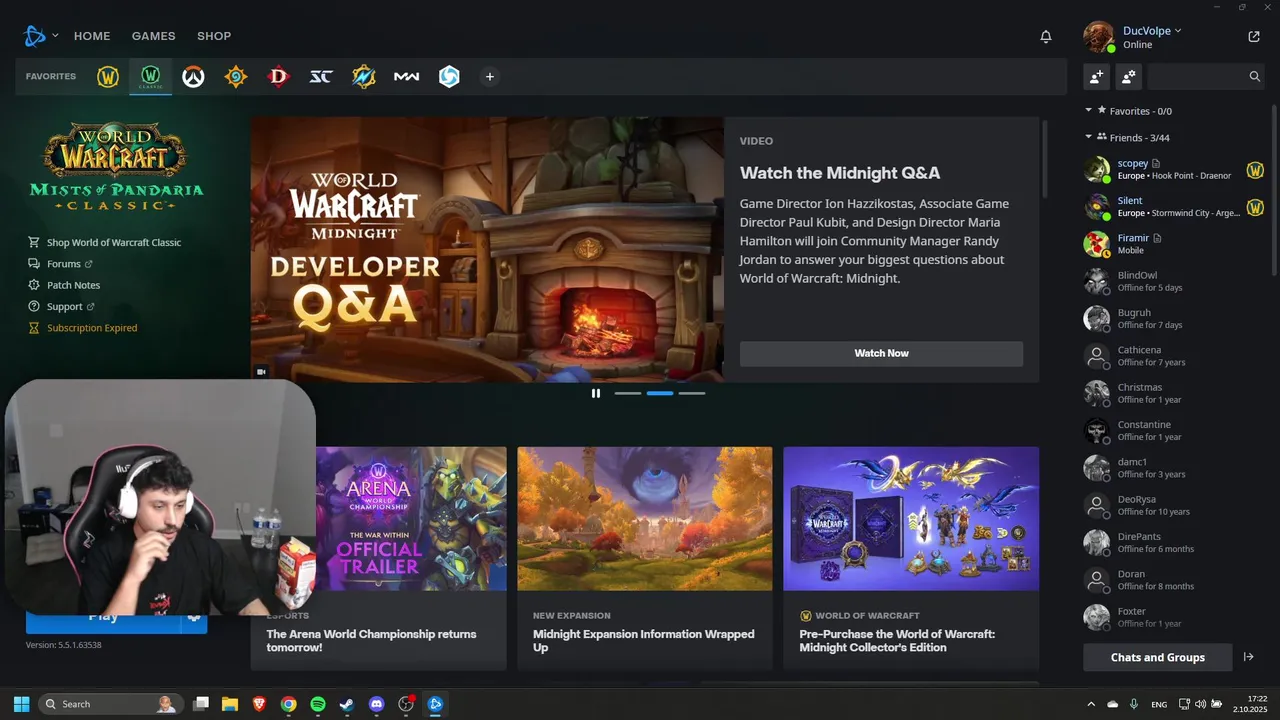The image size is (1280, 720).
Task: Open the Windows Start menu
Action: [x=21, y=704]
